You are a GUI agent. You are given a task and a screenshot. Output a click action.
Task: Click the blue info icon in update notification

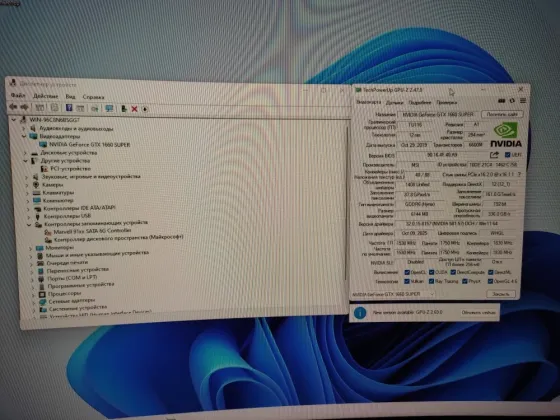tap(360, 313)
